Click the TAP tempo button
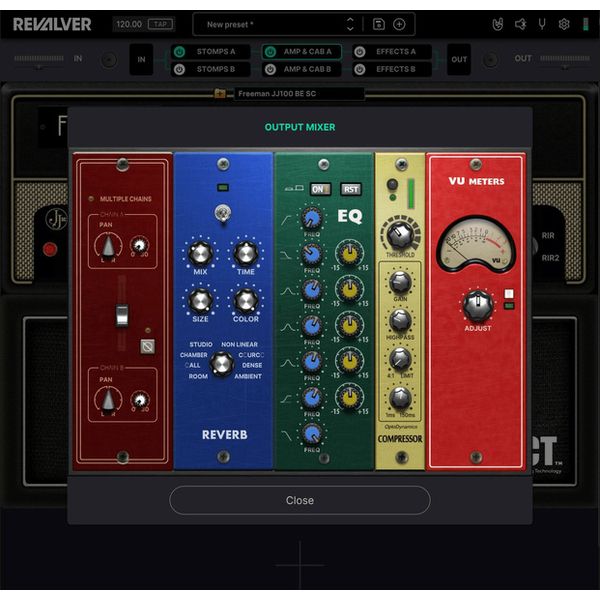Screen dimensions: 600x600 [x=160, y=24]
